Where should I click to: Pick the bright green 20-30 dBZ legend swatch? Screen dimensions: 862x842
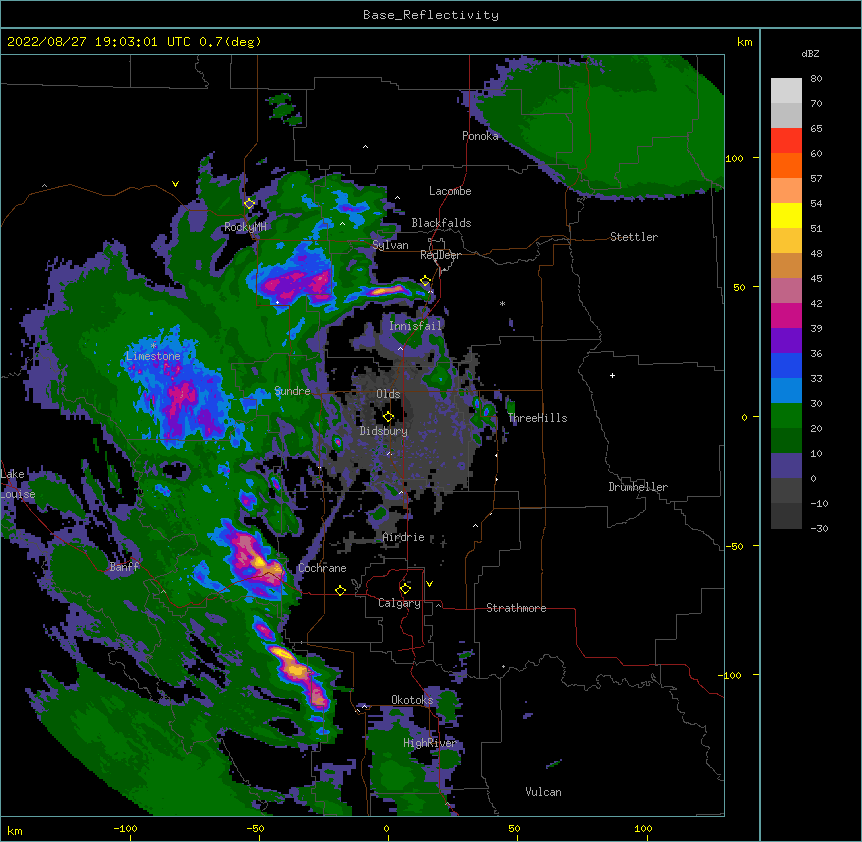point(786,416)
